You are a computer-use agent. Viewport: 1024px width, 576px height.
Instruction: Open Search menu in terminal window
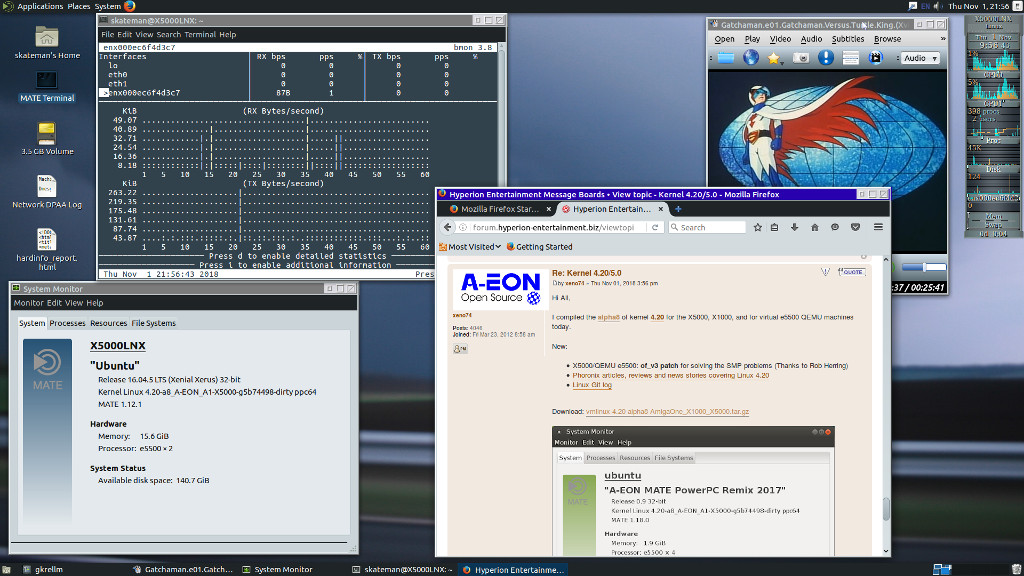[x=168, y=35]
